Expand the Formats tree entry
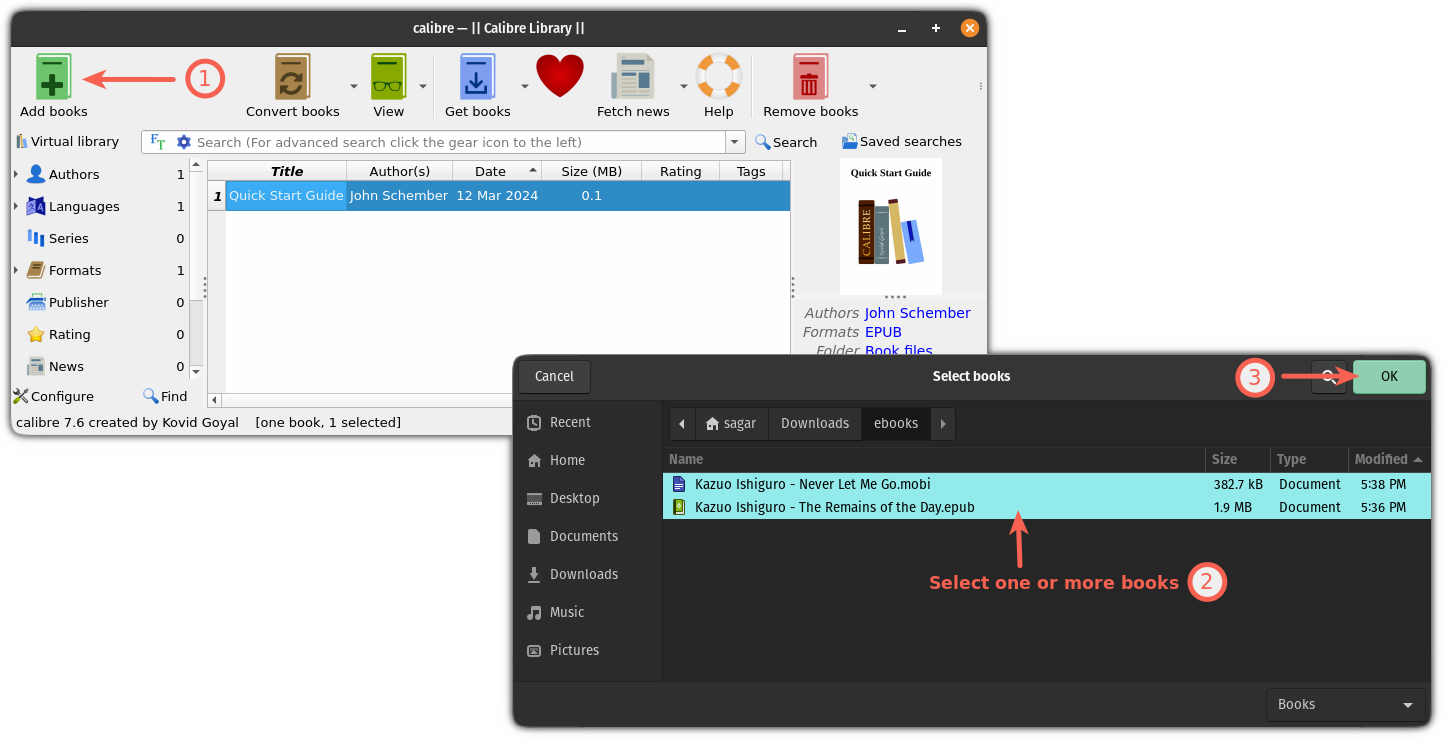 15,270
